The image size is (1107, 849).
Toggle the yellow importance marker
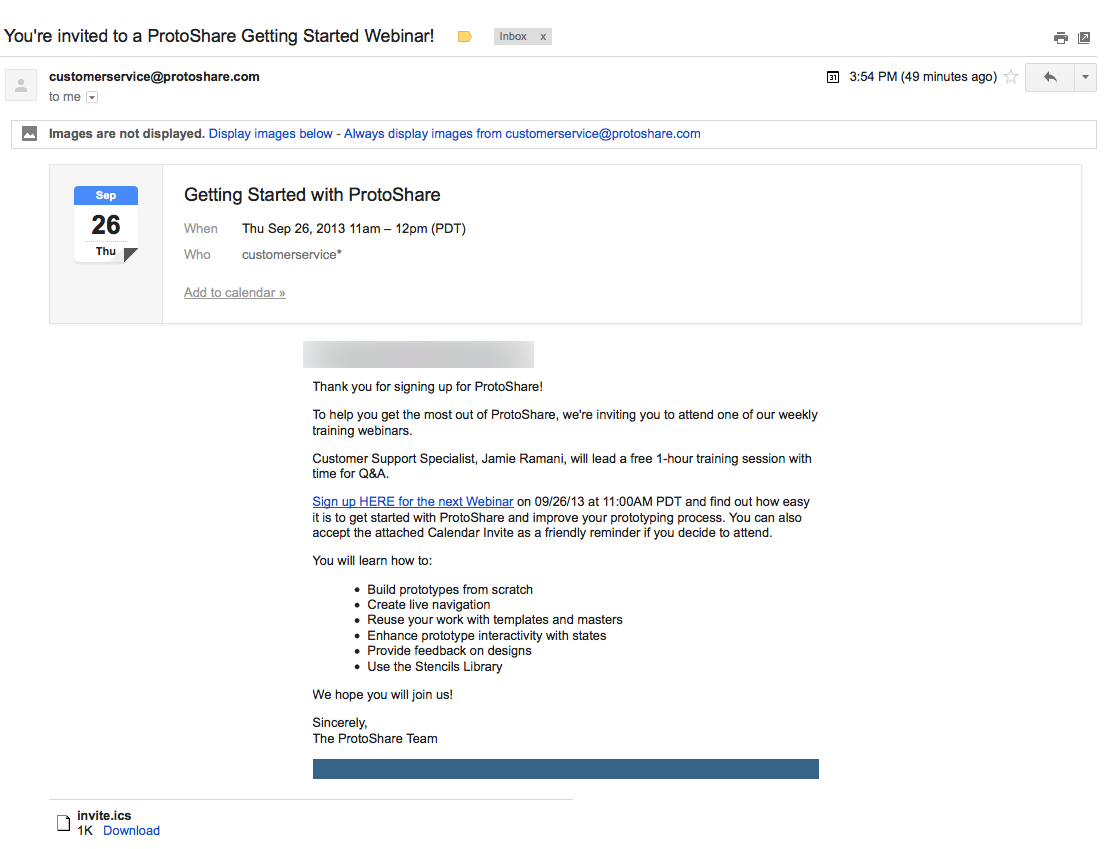point(465,37)
